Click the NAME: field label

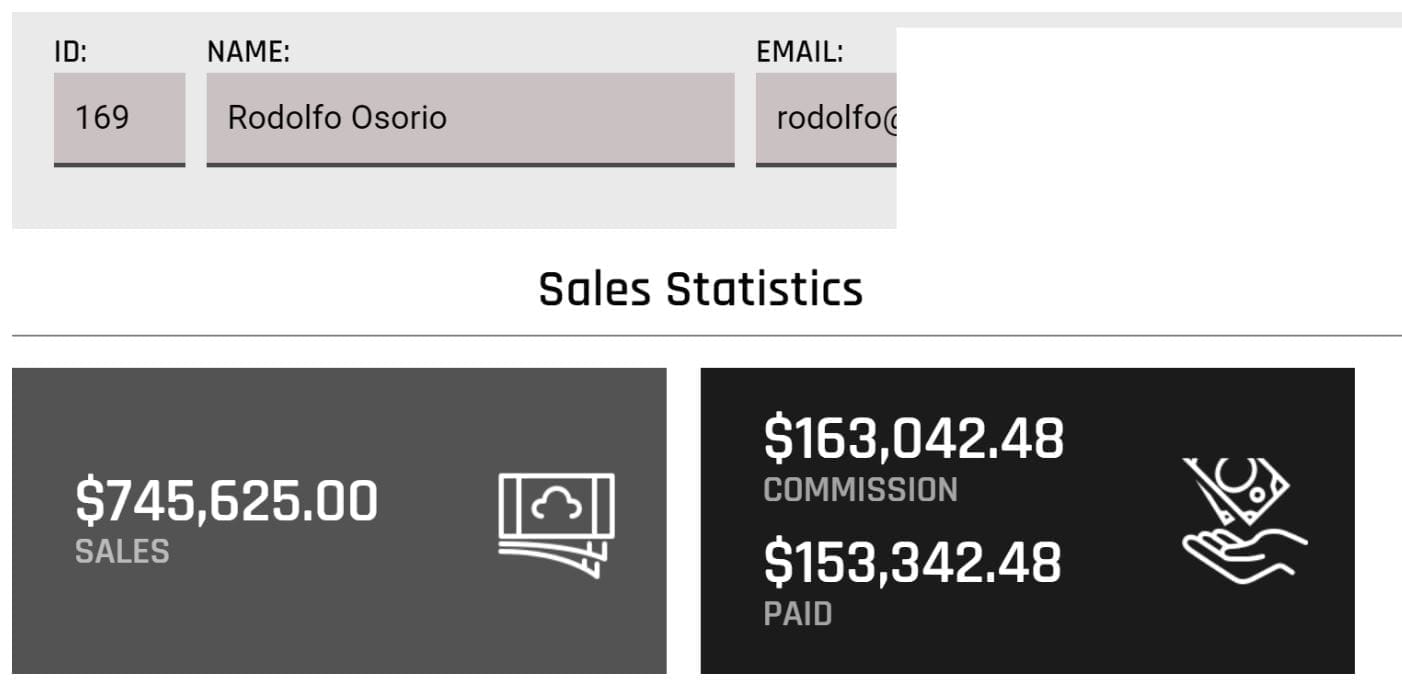click(248, 52)
